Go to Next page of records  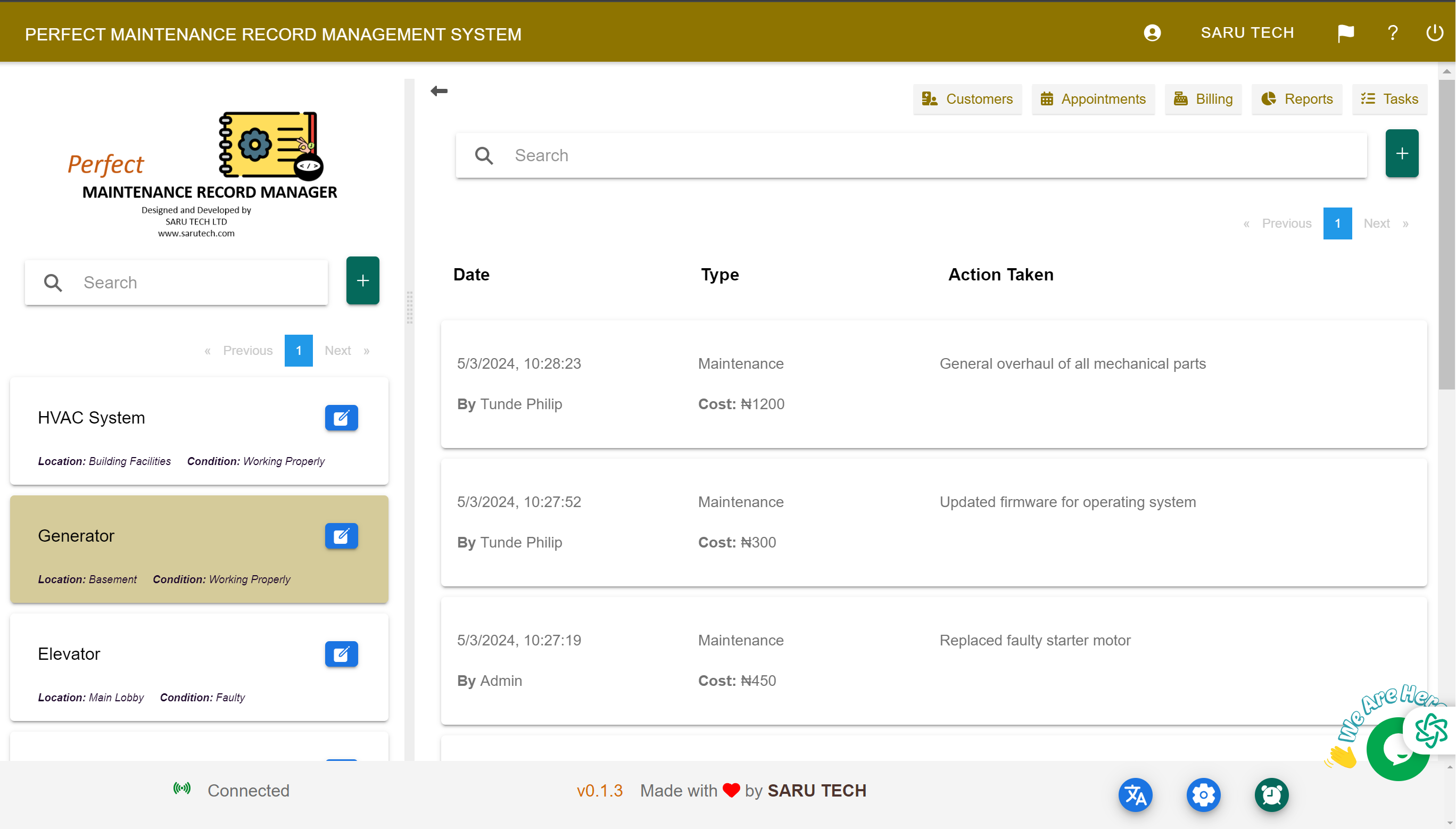(1385, 224)
